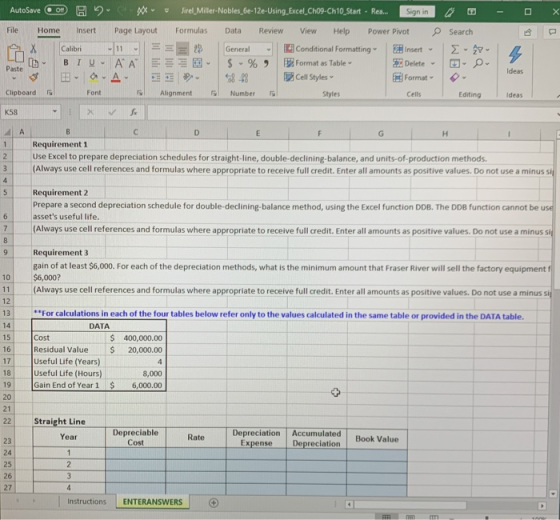Open the Power Pivot tab
560x520 pixels.
[x=388, y=31]
